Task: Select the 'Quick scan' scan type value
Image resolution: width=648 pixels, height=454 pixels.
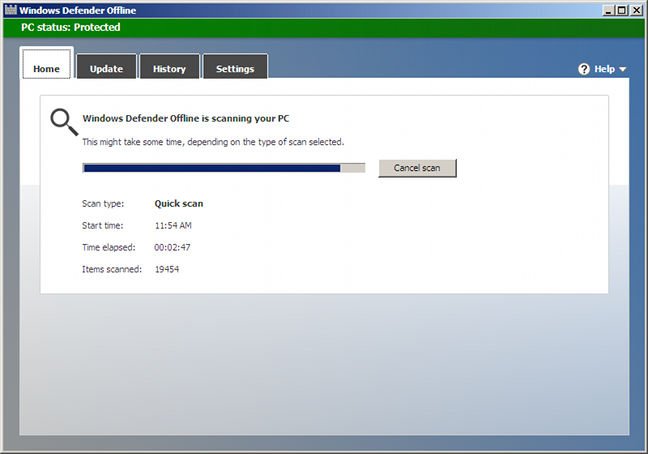Action: point(179,204)
